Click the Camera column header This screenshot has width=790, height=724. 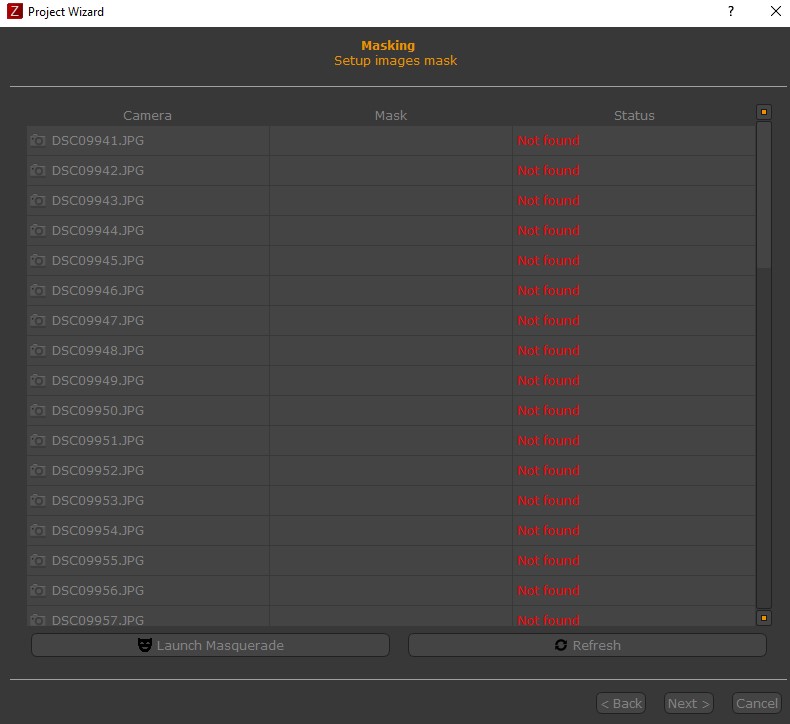147,115
